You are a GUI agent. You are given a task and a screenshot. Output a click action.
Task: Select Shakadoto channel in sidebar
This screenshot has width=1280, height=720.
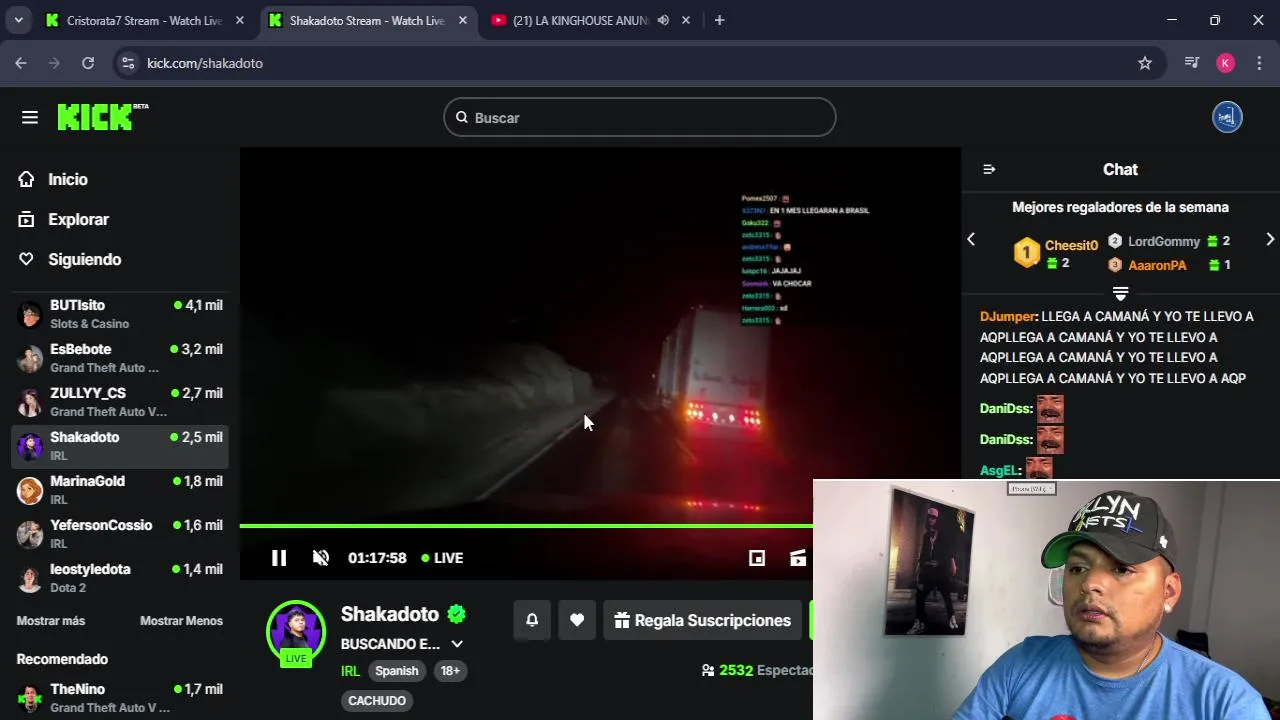click(x=120, y=446)
